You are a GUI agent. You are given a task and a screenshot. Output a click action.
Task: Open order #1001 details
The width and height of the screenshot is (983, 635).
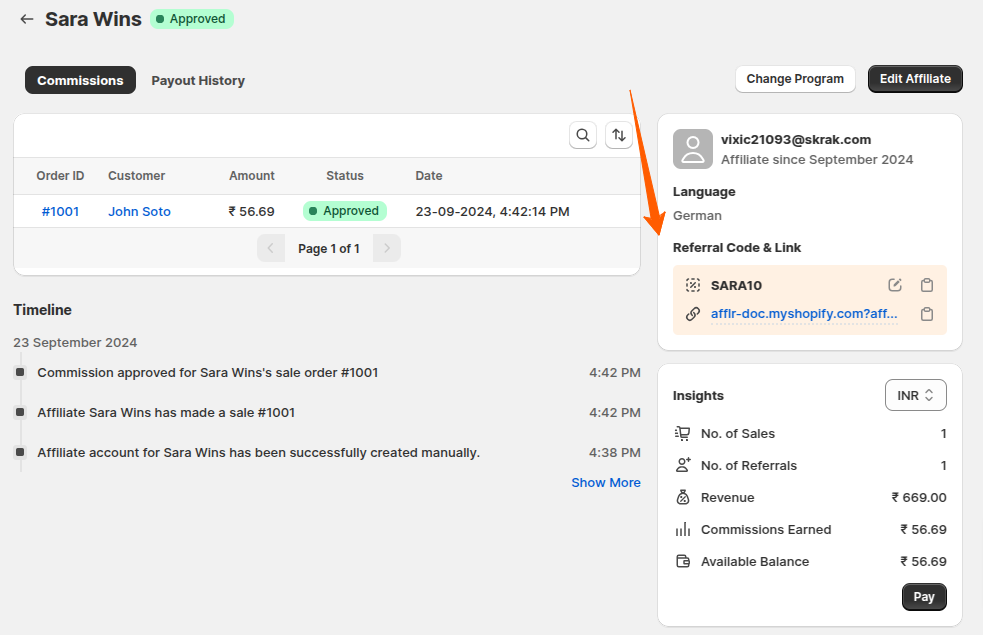(x=58, y=211)
